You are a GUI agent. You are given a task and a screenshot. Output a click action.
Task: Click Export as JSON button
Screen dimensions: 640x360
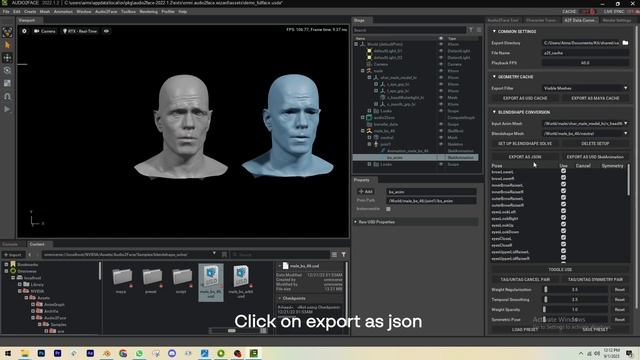[525, 157]
